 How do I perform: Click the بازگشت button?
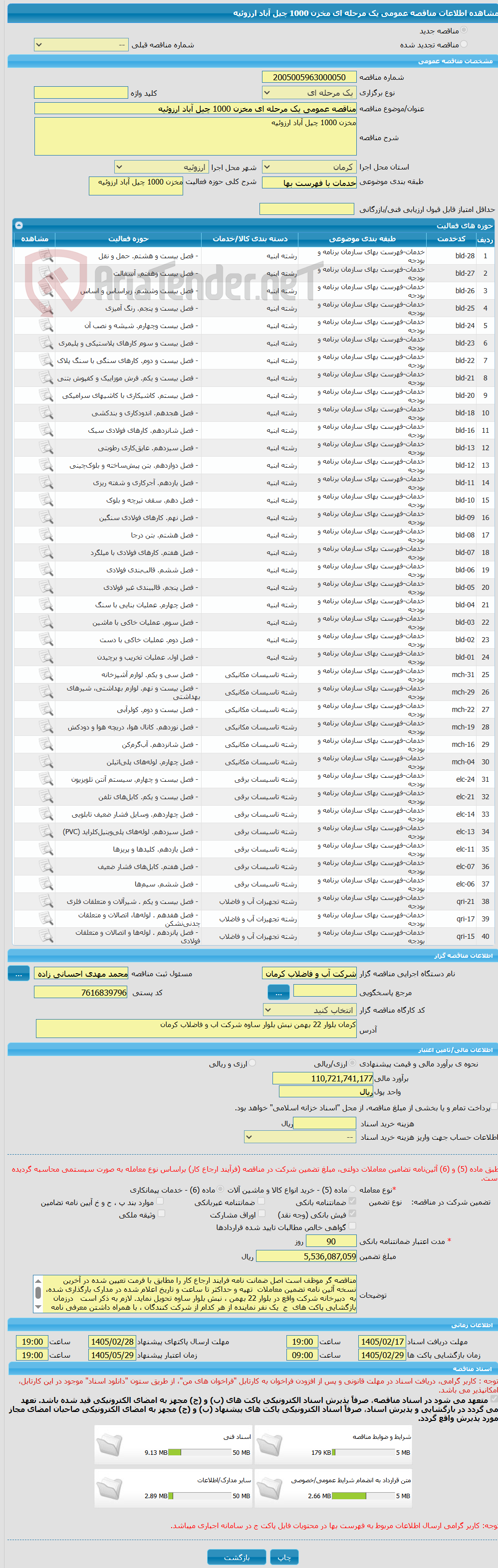237,1557
